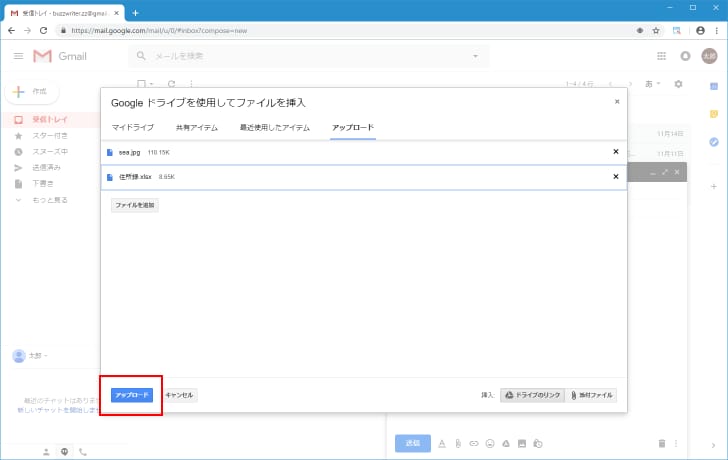Select the アップロード tab
728x460 pixels.
pos(353,127)
